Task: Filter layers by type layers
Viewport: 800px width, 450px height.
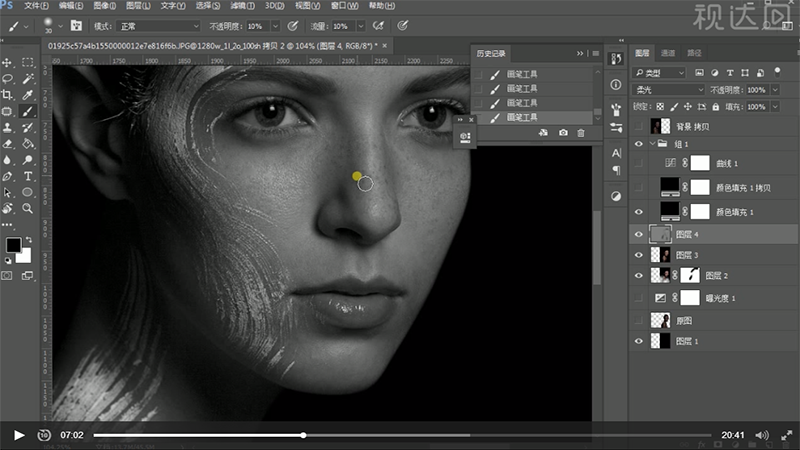Action: point(730,73)
